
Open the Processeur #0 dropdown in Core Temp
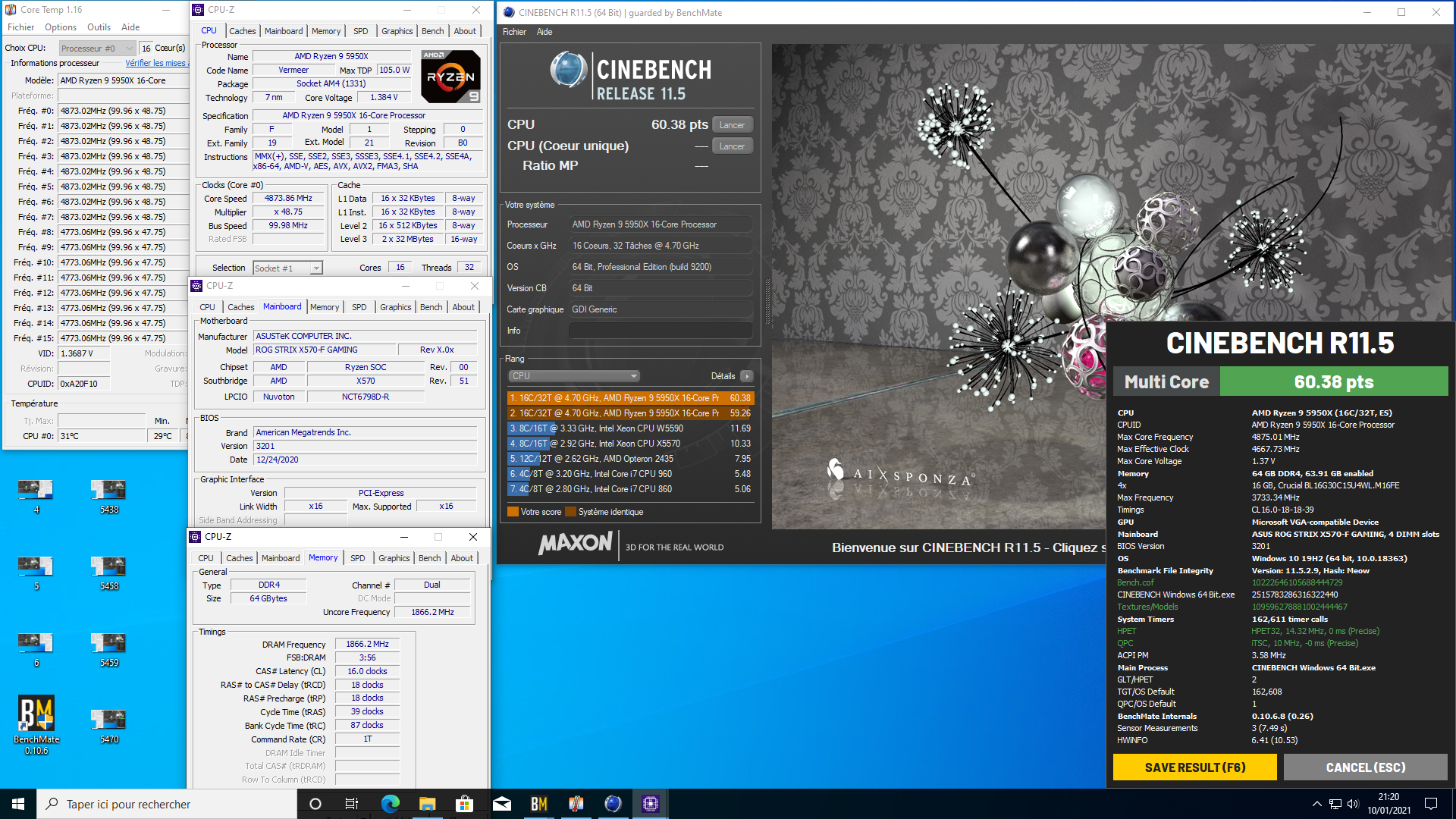(x=97, y=49)
